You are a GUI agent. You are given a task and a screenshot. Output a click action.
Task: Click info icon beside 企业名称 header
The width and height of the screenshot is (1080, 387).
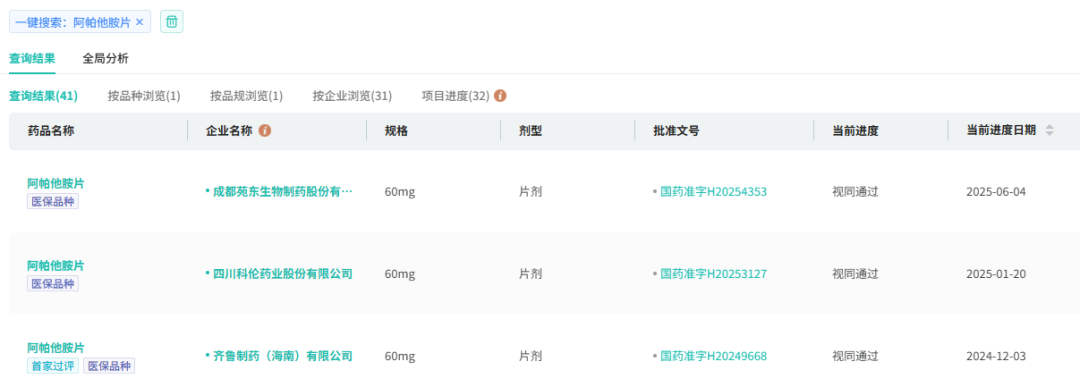pyautogui.click(x=264, y=130)
